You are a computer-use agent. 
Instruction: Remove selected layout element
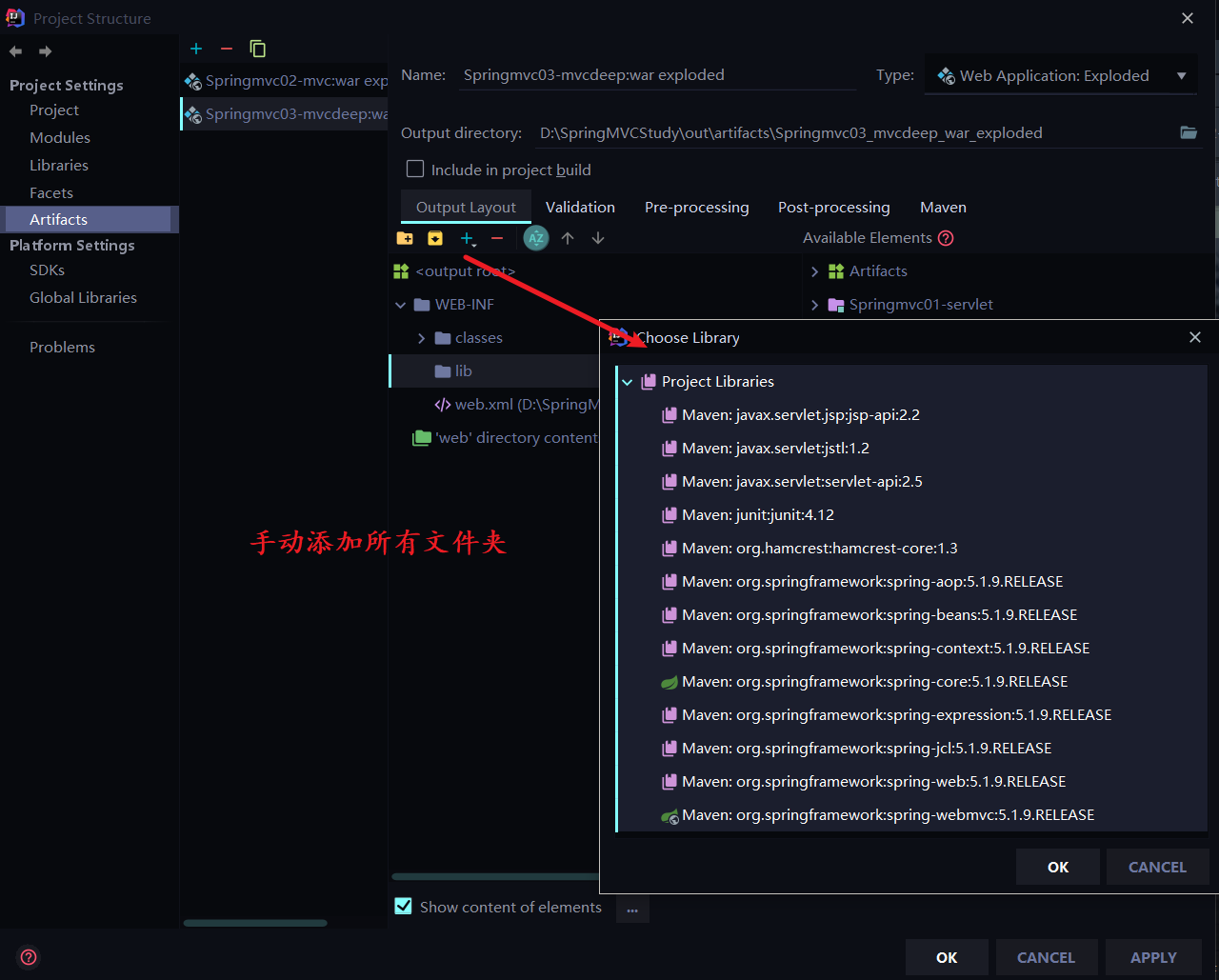point(497,238)
